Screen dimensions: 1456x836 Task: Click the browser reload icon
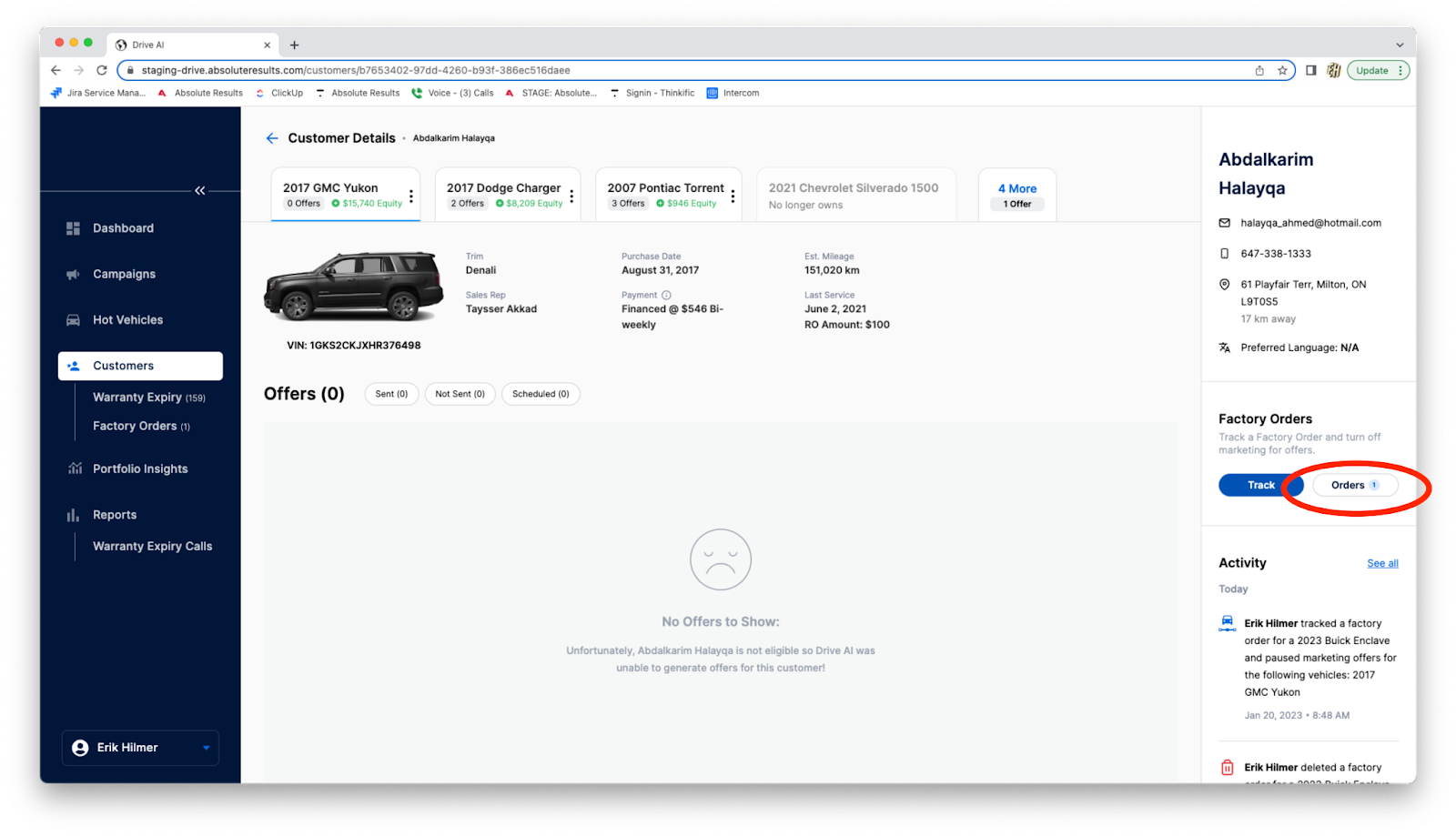(x=102, y=70)
